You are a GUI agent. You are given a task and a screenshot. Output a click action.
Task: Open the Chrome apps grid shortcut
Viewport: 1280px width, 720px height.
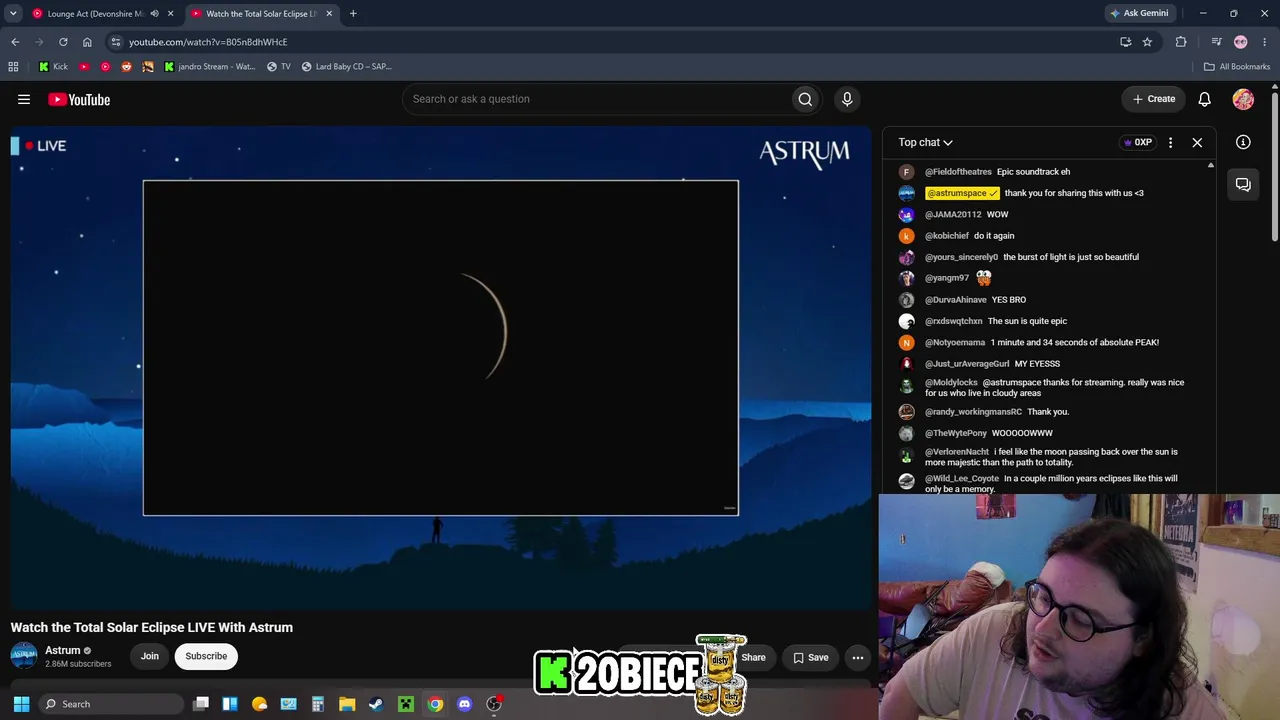13,67
